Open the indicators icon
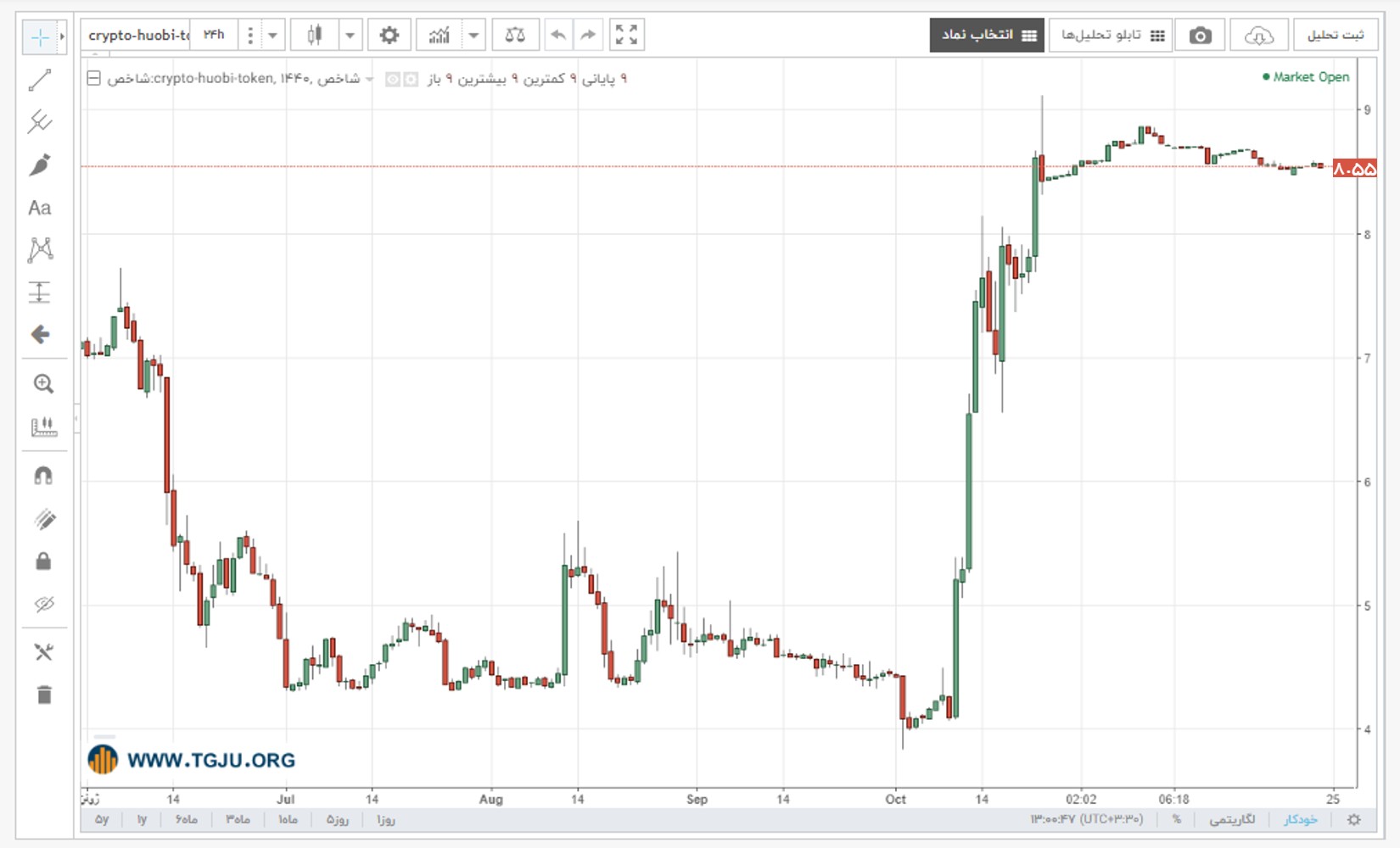This screenshot has height=848, width=1400. [440, 36]
